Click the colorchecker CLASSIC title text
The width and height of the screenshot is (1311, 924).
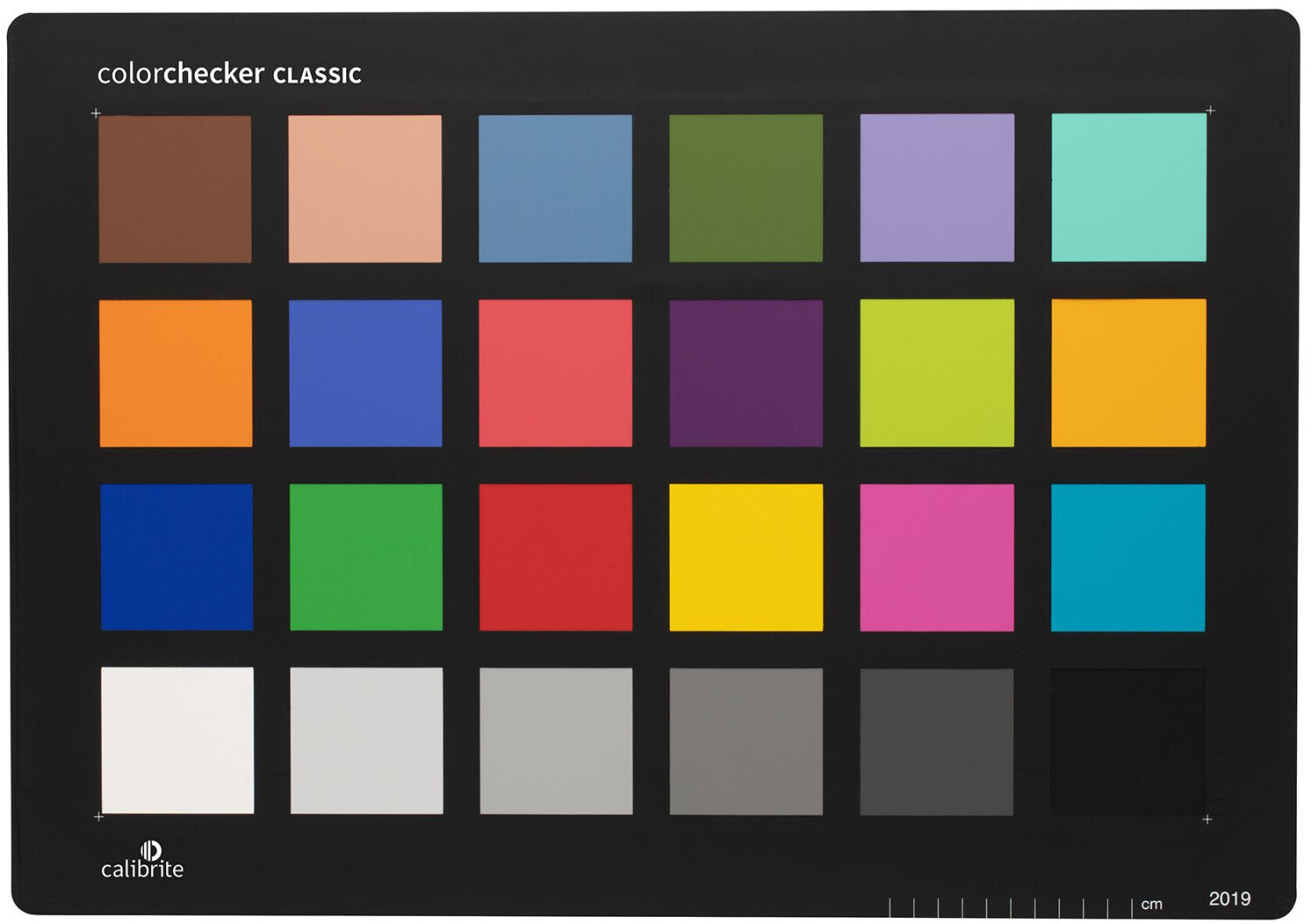coord(229,73)
